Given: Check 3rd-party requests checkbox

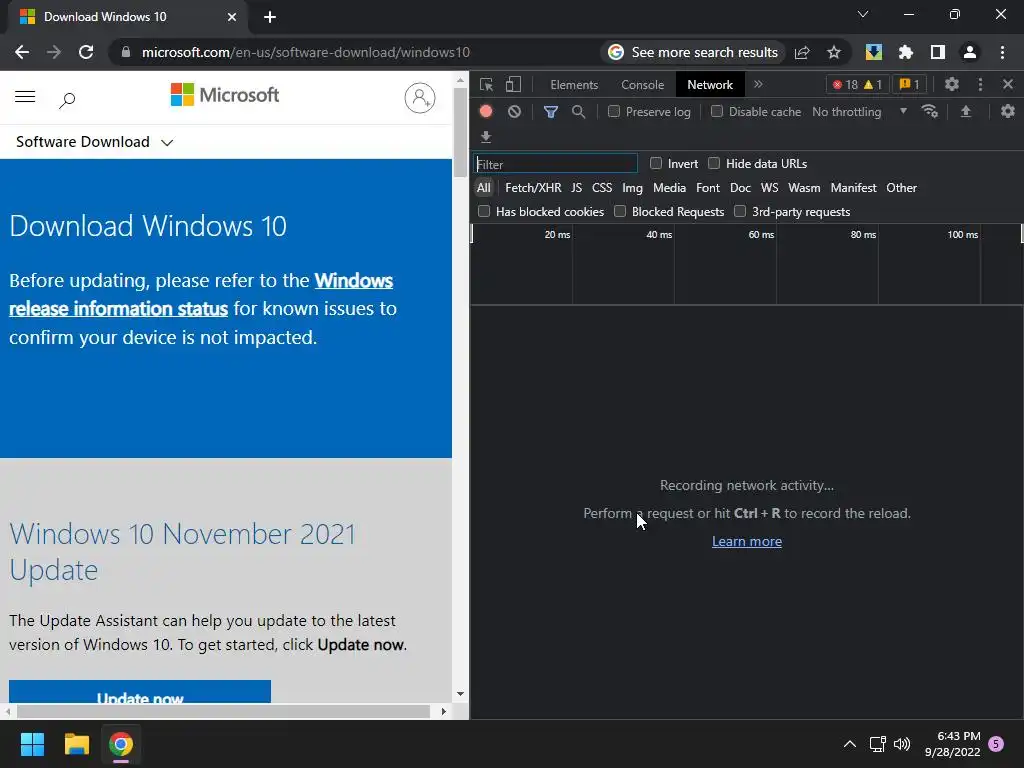Looking at the screenshot, I should (x=740, y=211).
